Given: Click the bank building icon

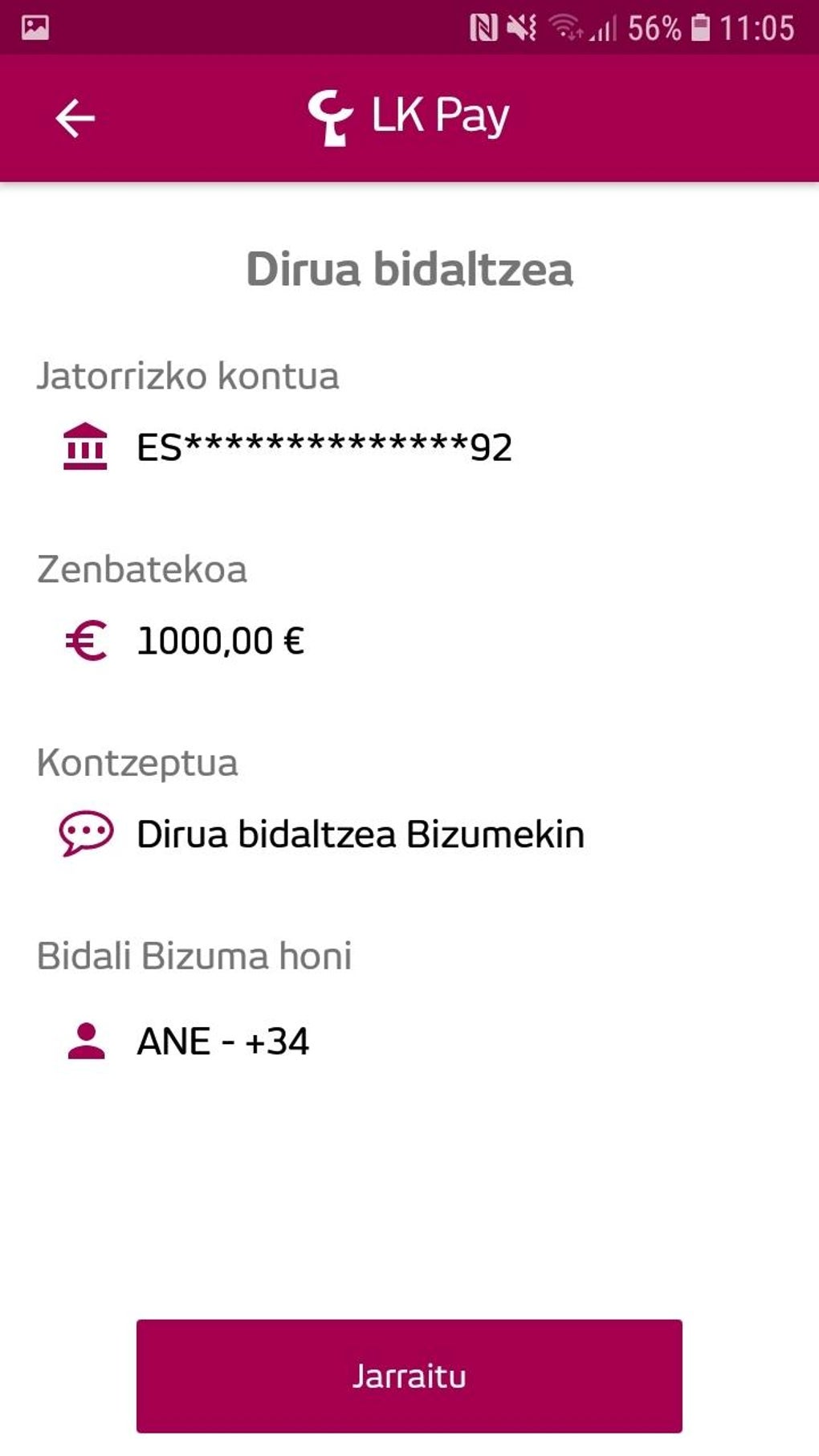Looking at the screenshot, I should [85, 446].
